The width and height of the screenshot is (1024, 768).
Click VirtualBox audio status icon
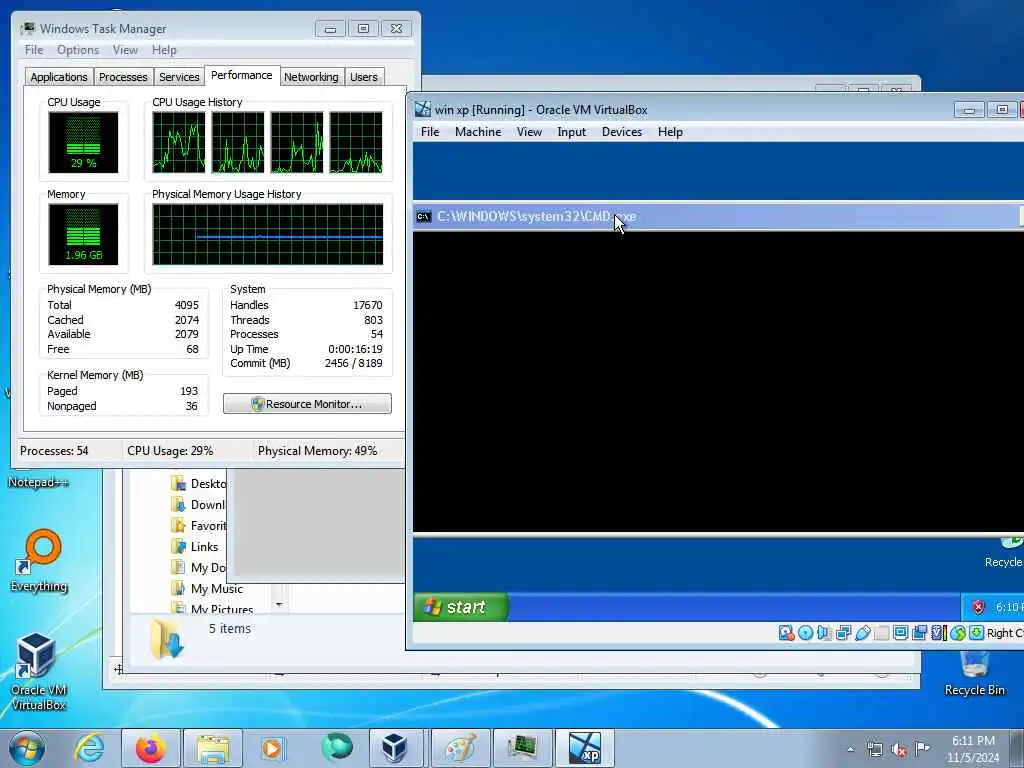pyautogui.click(x=824, y=632)
